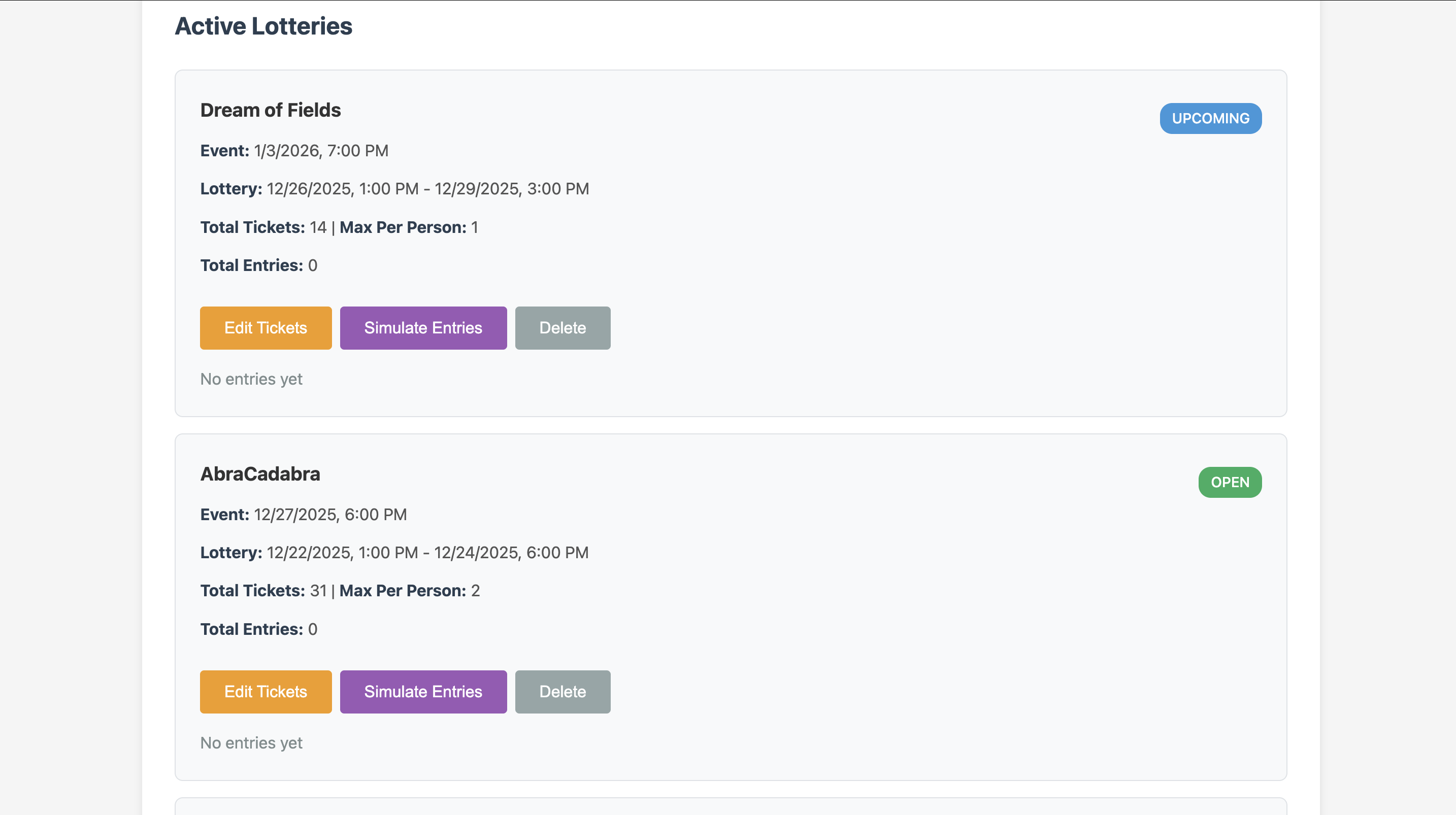Click the Dream of Fields event date
1456x815 pixels.
(x=320, y=150)
